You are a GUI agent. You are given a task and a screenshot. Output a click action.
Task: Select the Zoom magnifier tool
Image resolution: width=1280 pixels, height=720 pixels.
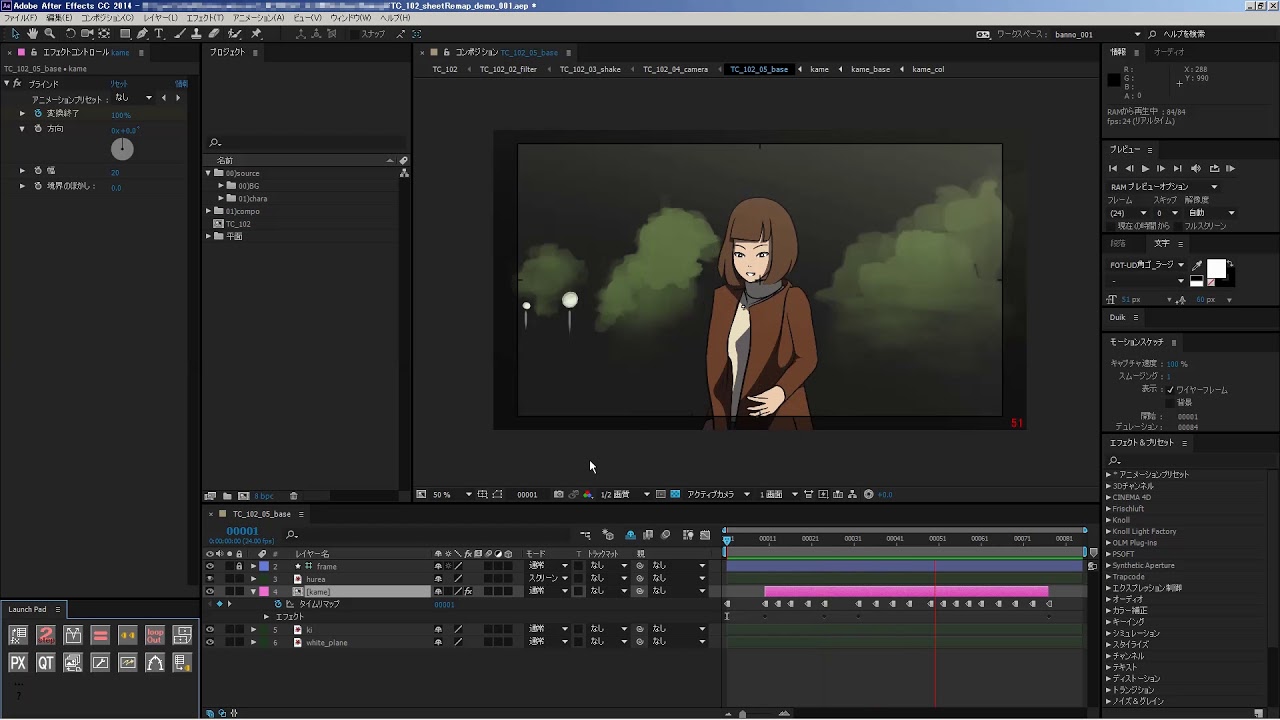click(x=50, y=33)
